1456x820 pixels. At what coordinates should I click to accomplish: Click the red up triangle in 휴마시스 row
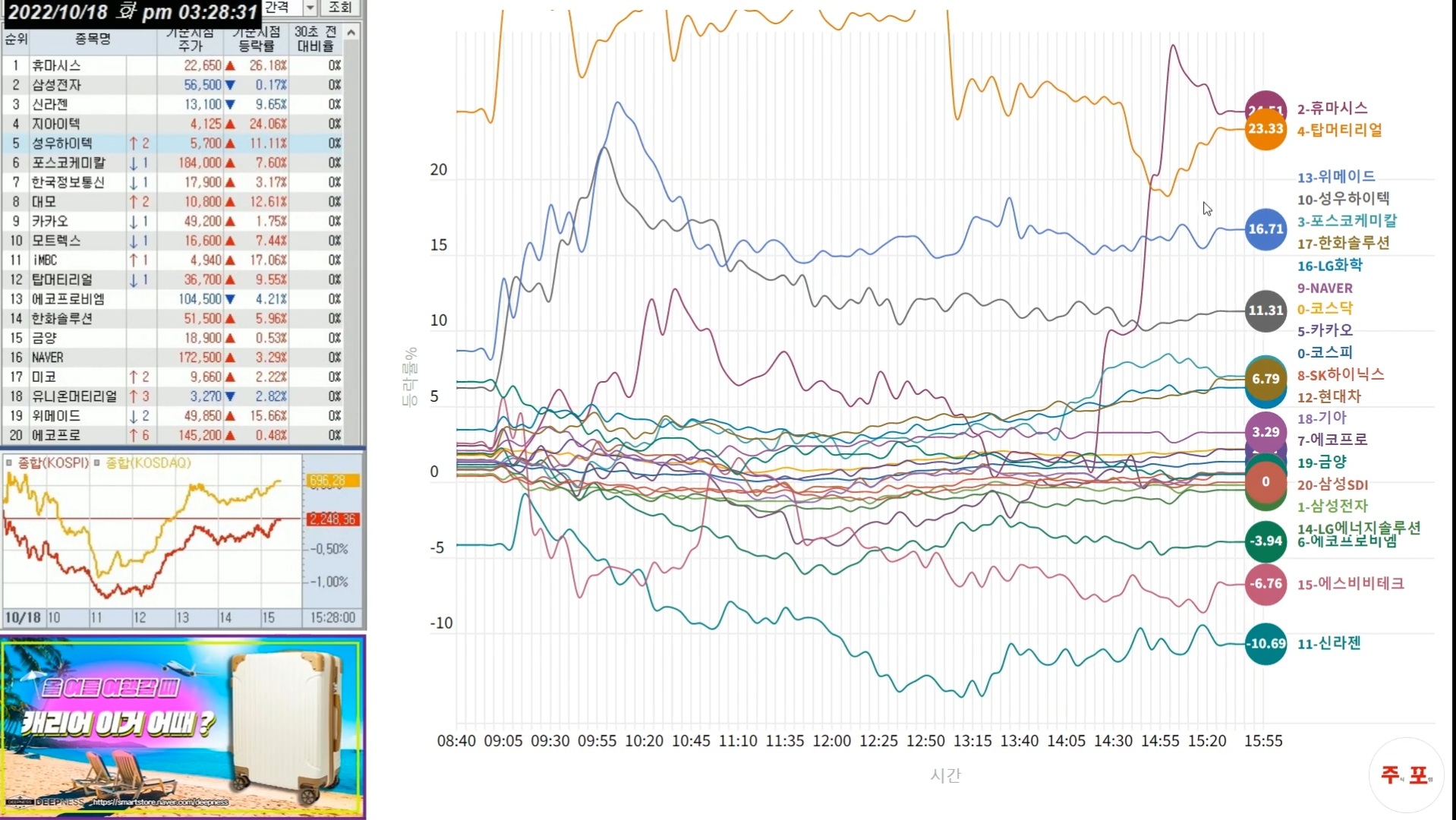(x=230, y=65)
